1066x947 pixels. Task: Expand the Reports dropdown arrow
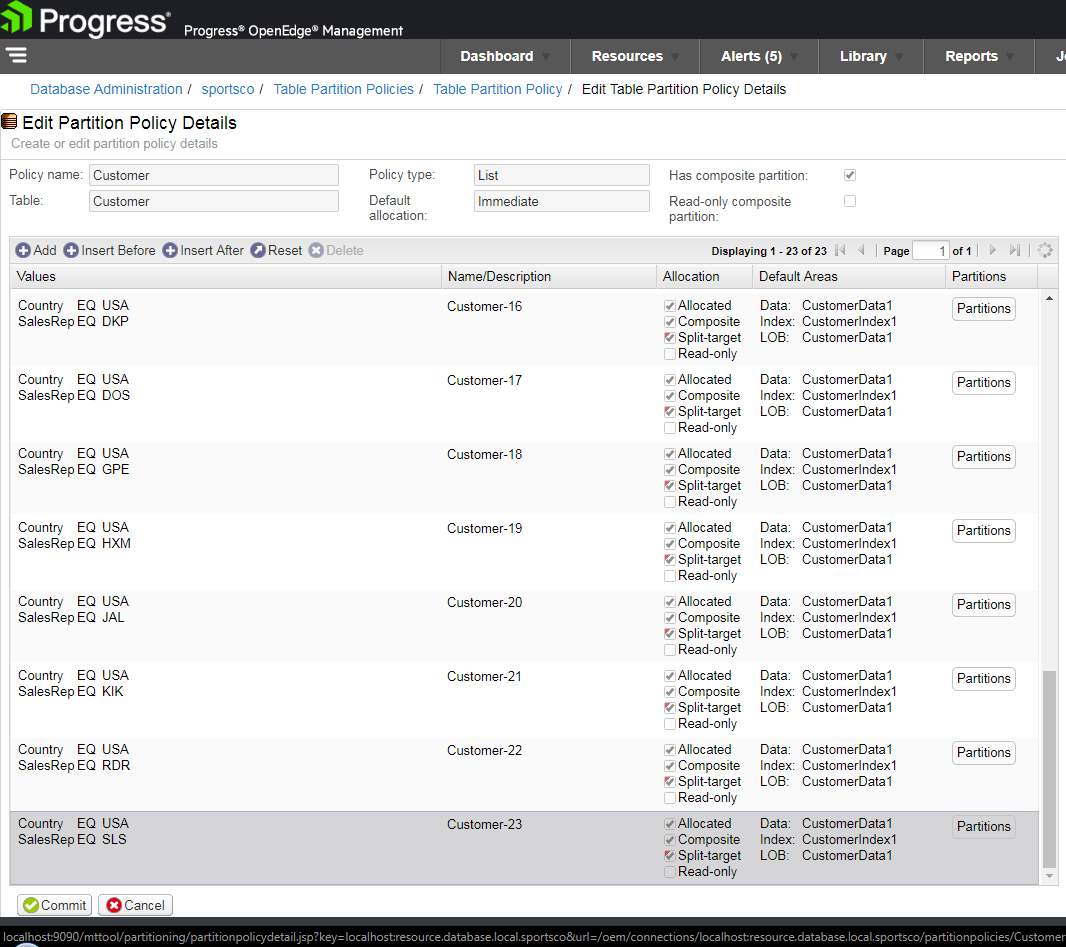click(1010, 57)
